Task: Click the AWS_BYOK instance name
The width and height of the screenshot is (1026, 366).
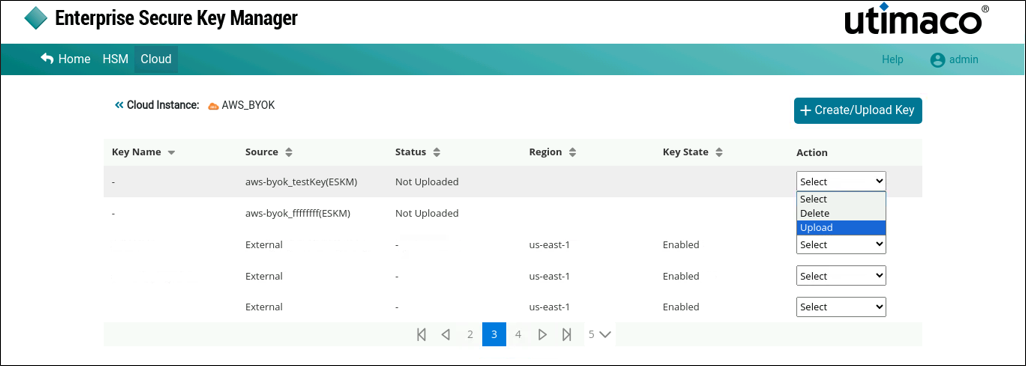Action: click(248, 105)
